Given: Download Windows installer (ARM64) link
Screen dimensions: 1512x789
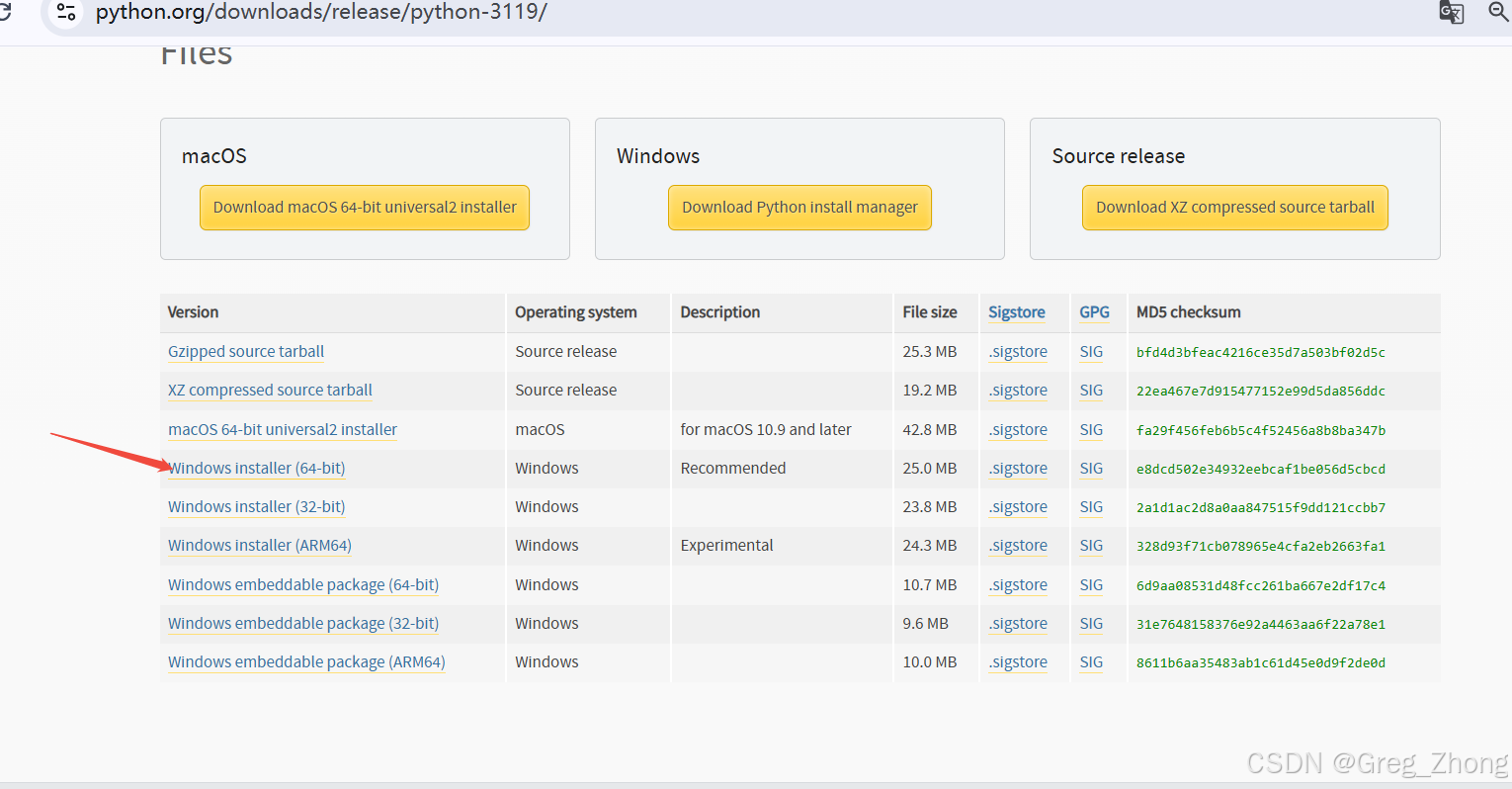Looking at the screenshot, I should click(260, 546).
